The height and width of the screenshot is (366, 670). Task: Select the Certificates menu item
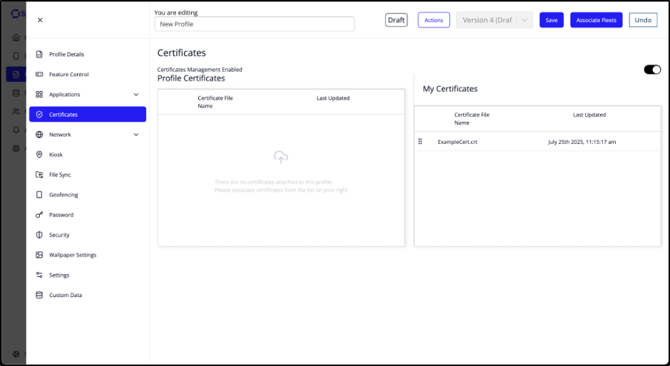[88, 114]
